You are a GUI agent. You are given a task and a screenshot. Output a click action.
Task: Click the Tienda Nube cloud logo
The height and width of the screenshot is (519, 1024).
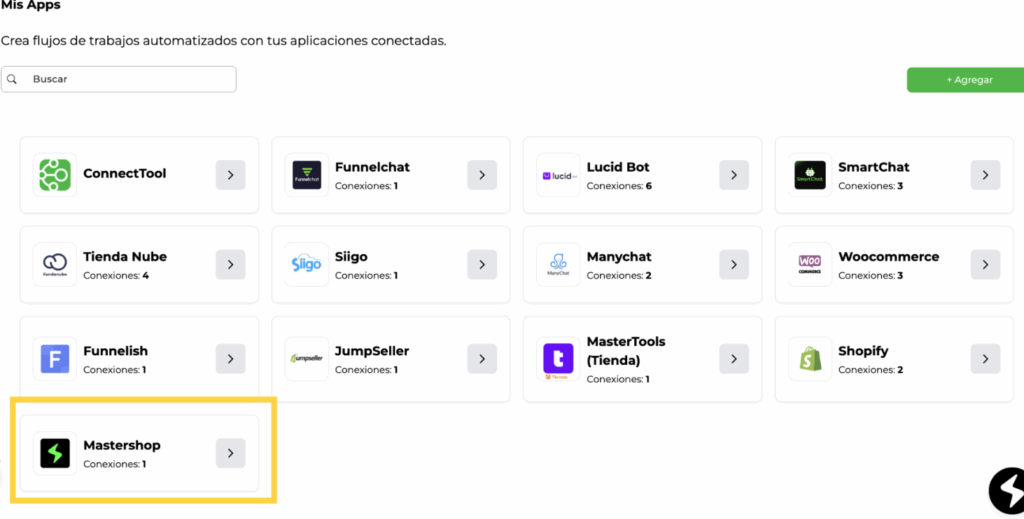[x=54, y=265]
